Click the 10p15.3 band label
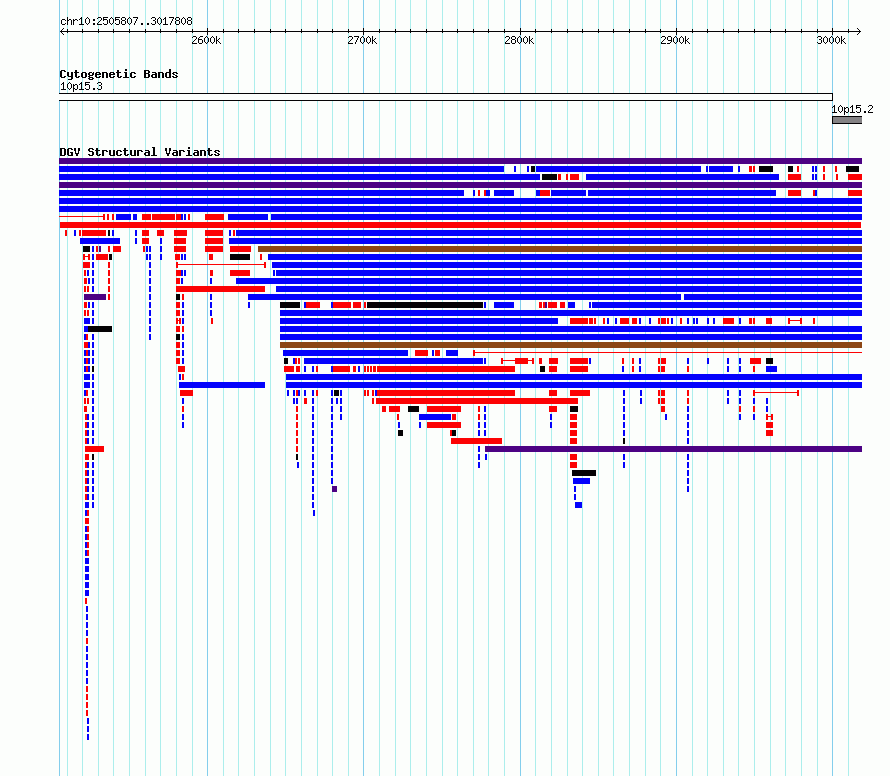Screen dimensions: 890x776 pyautogui.click(x=81, y=87)
